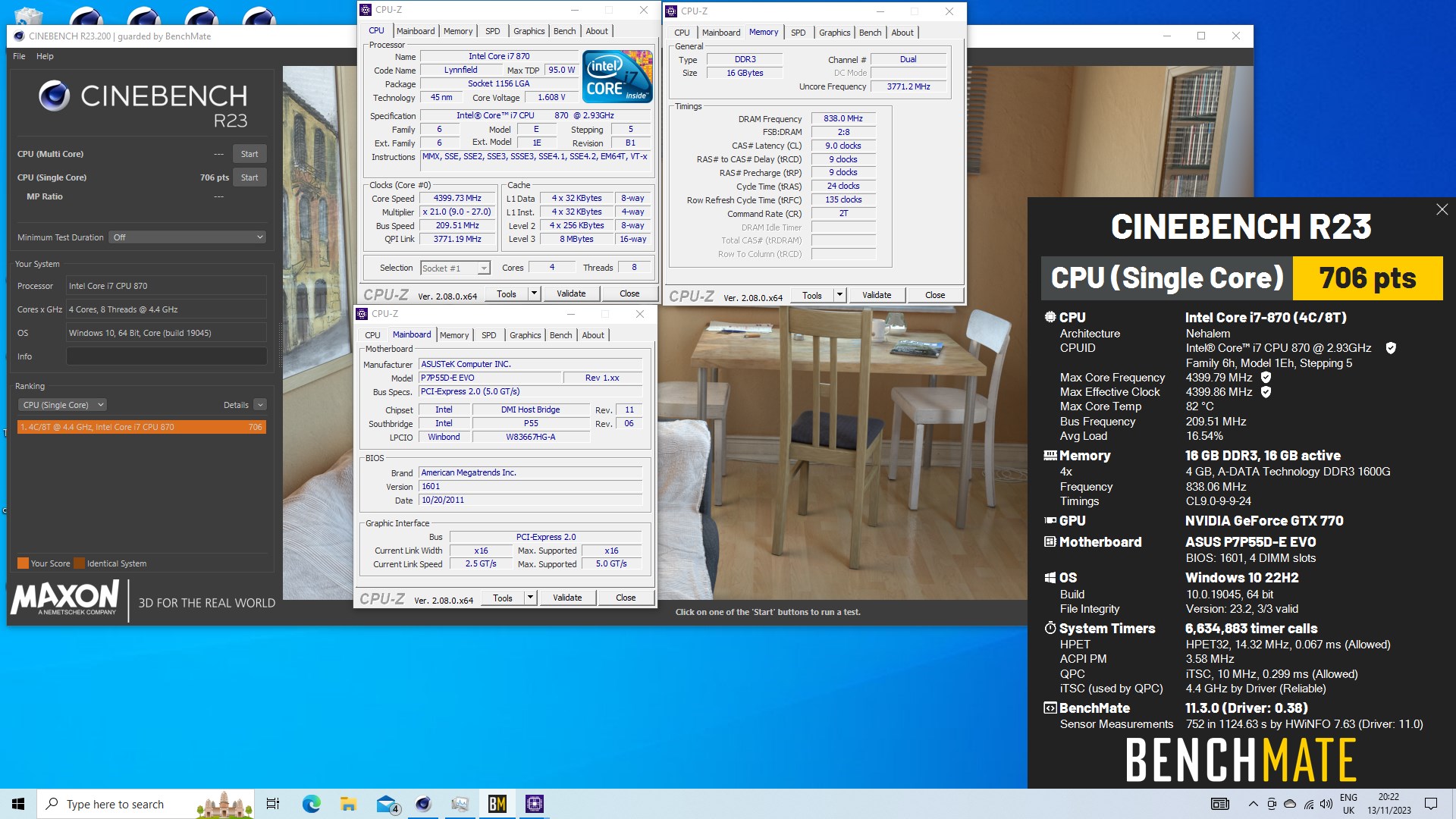Open Tools dropdown arrow in Mainboard window
This screenshot has height=819, width=1456.
(x=530, y=598)
